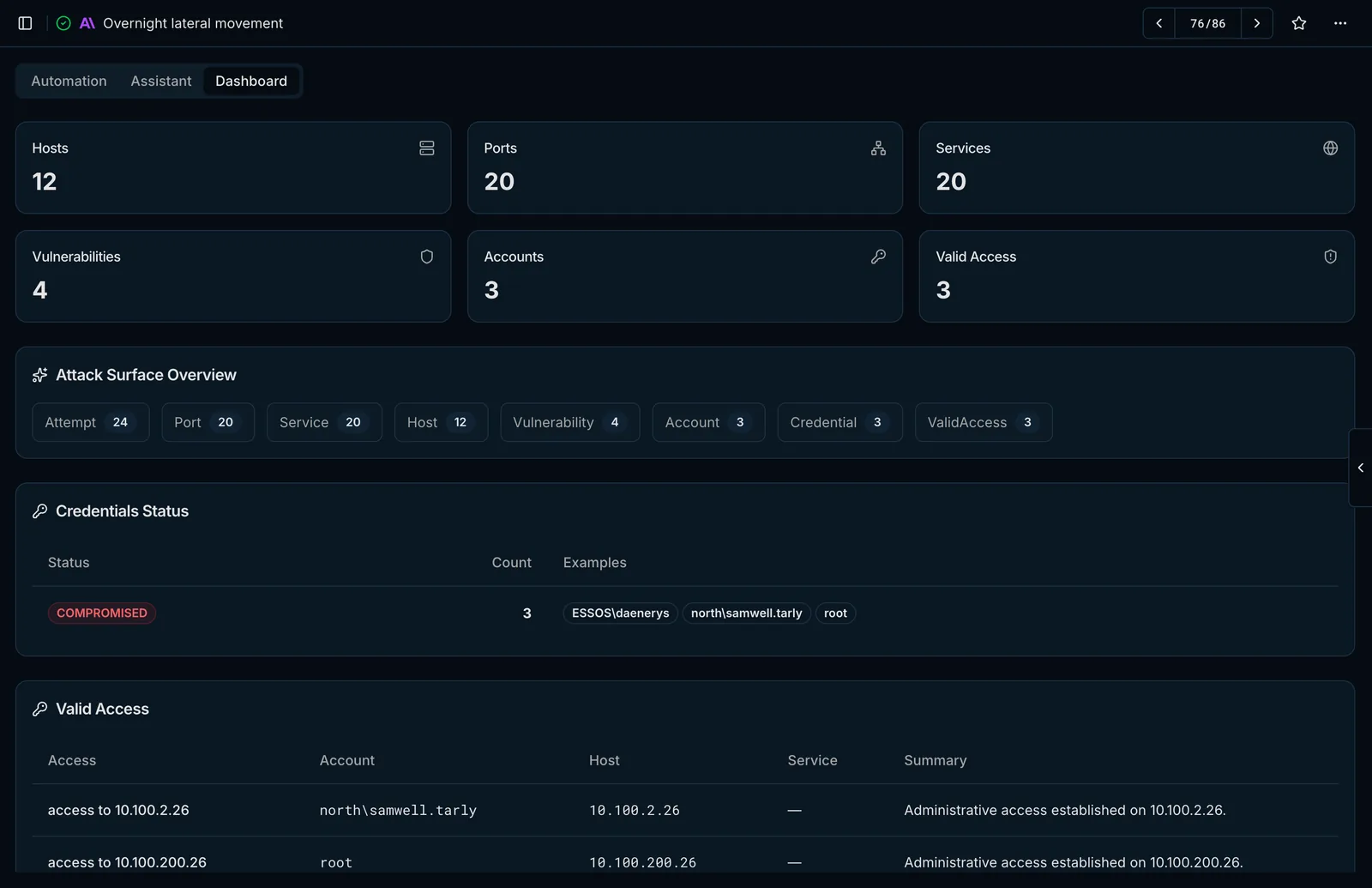Click the server icon on Hosts card

[x=427, y=148]
